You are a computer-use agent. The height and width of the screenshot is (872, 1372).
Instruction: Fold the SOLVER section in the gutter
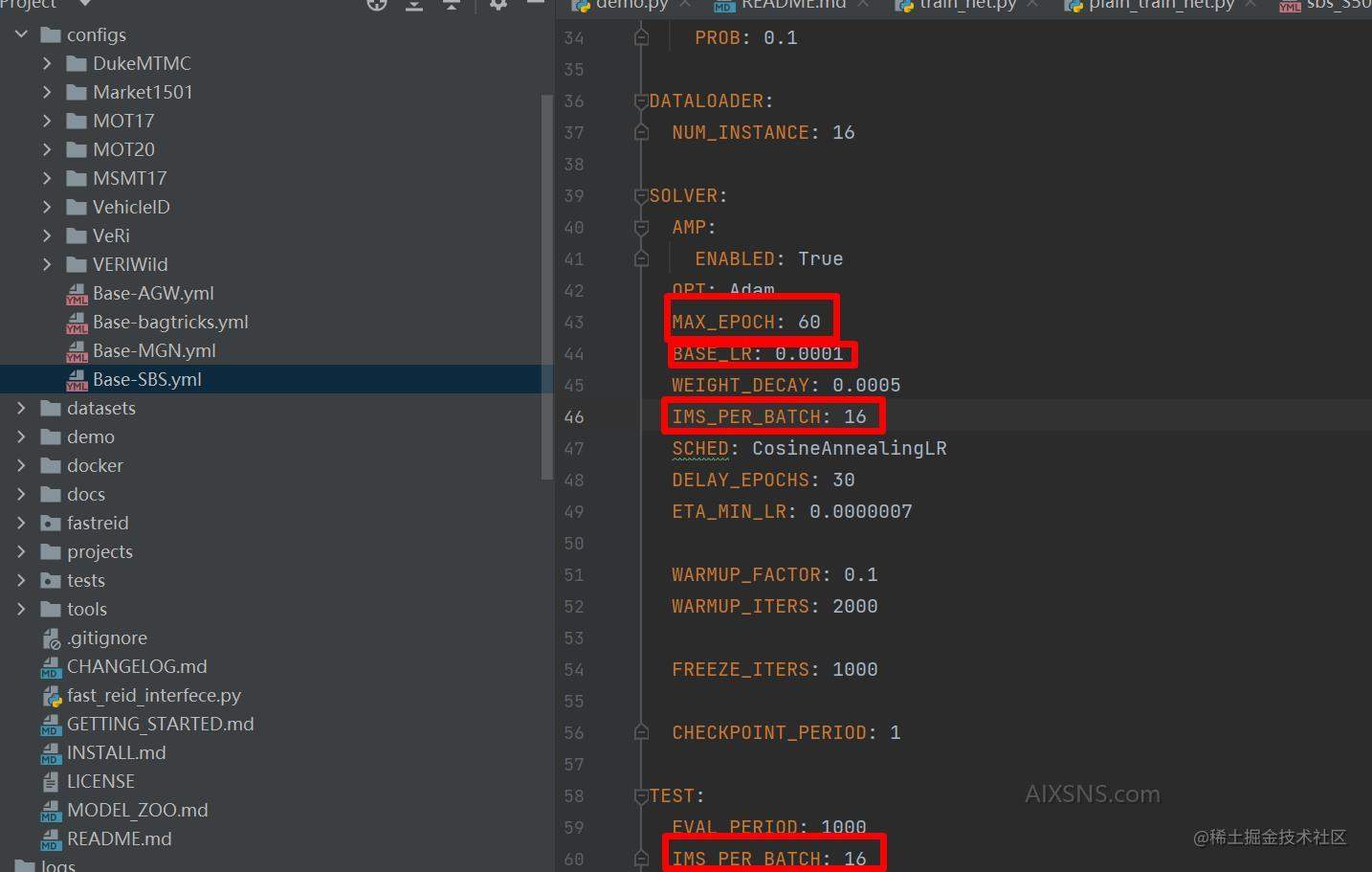pos(641,196)
